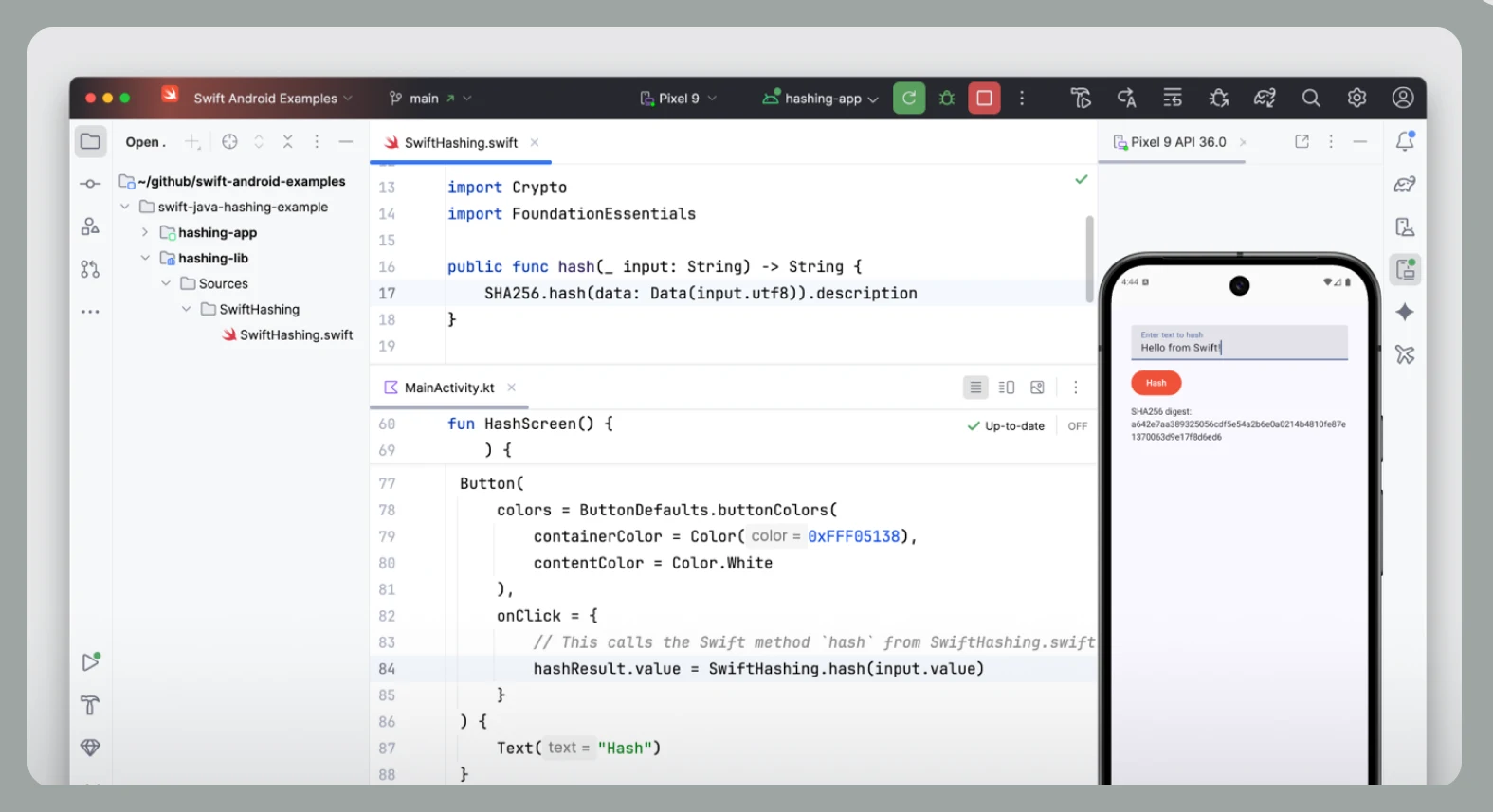The width and height of the screenshot is (1493, 812).
Task: Click the green Rerun app button
Action: 908,99
